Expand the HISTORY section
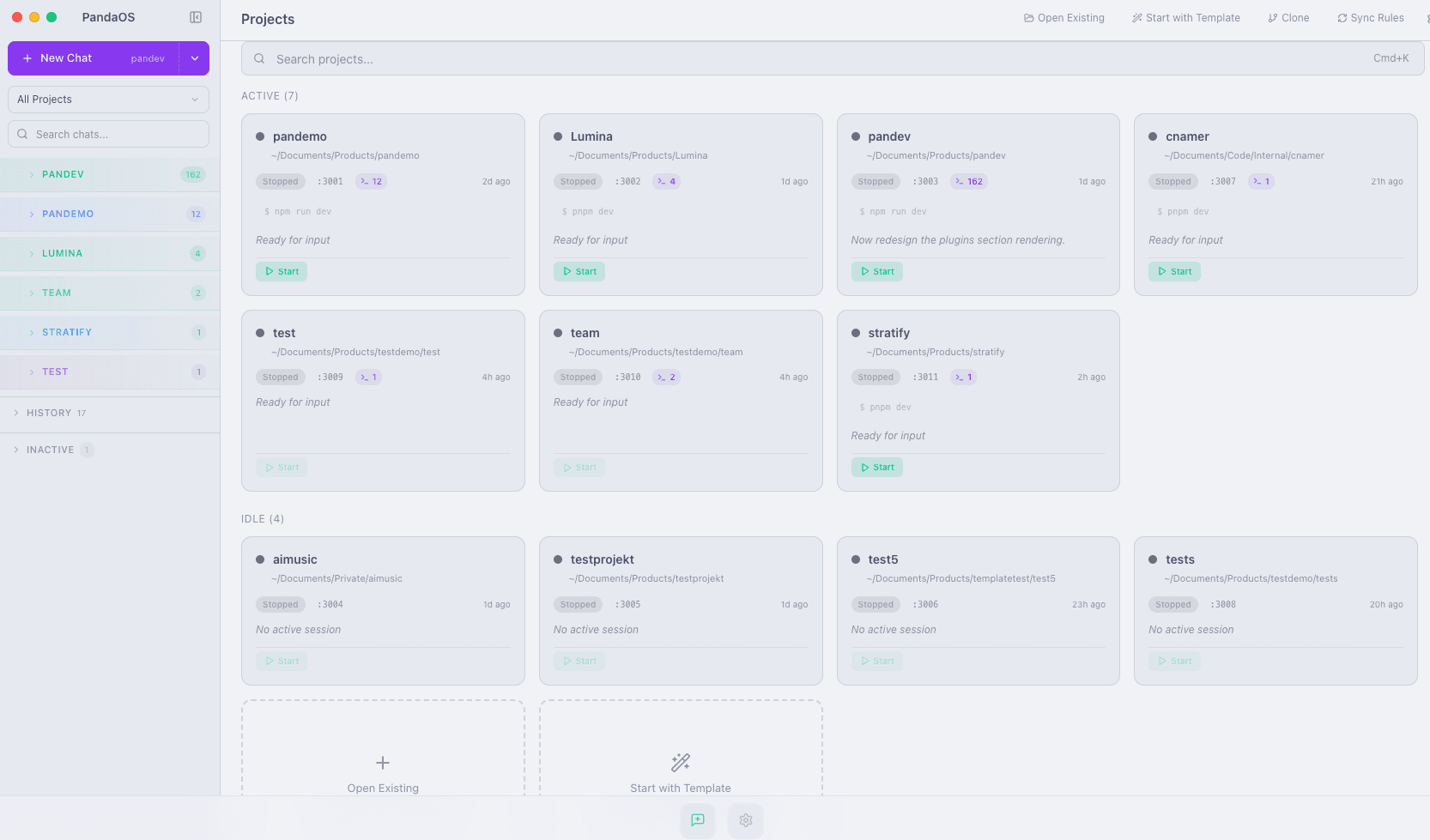This screenshot has width=1430, height=840. pyautogui.click(x=48, y=413)
